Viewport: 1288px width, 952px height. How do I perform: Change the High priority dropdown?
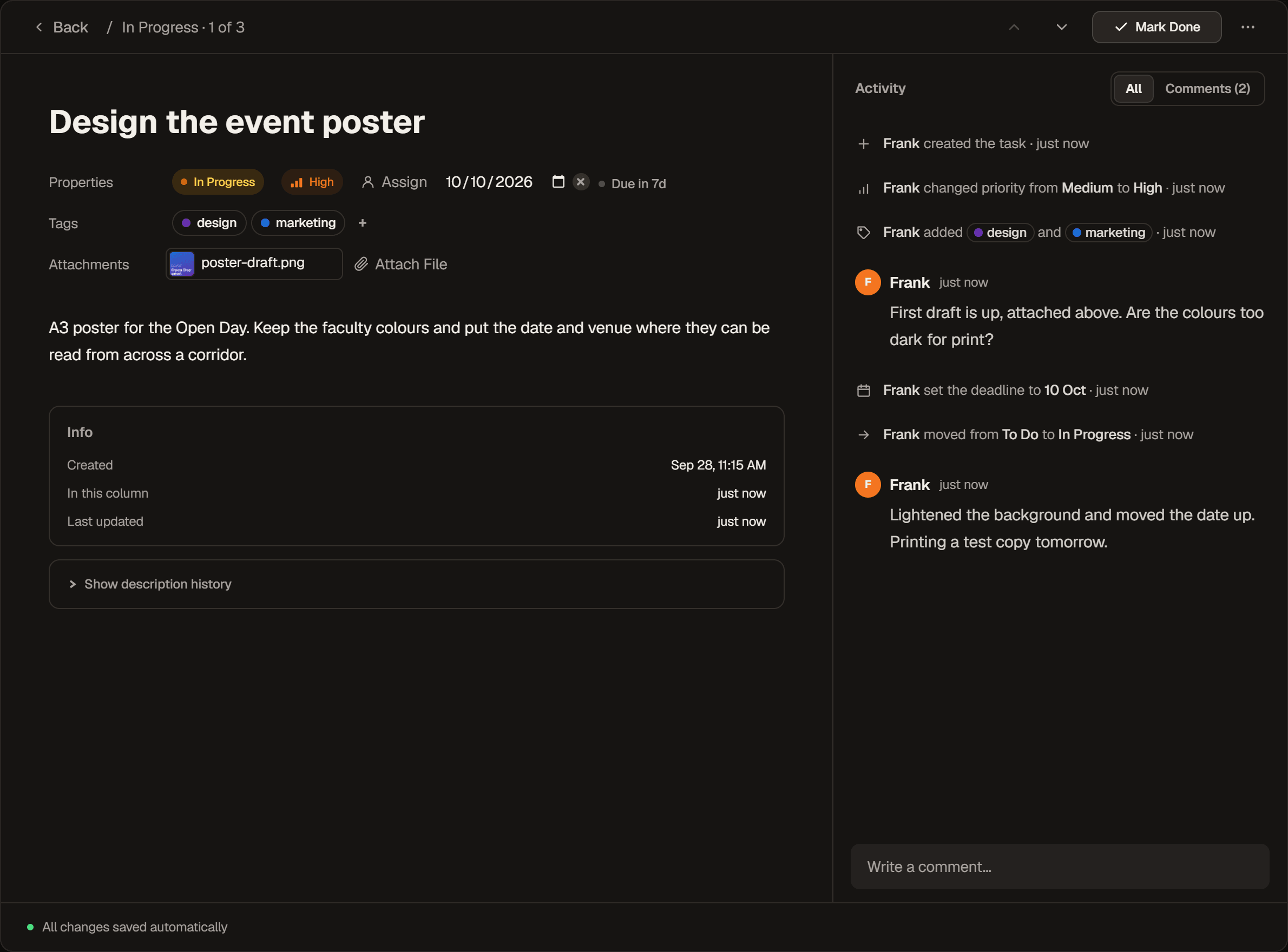(312, 182)
